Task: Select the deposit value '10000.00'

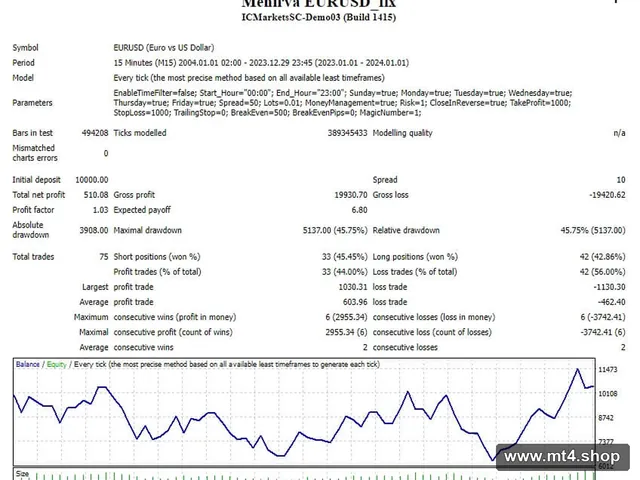Action: (92, 180)
